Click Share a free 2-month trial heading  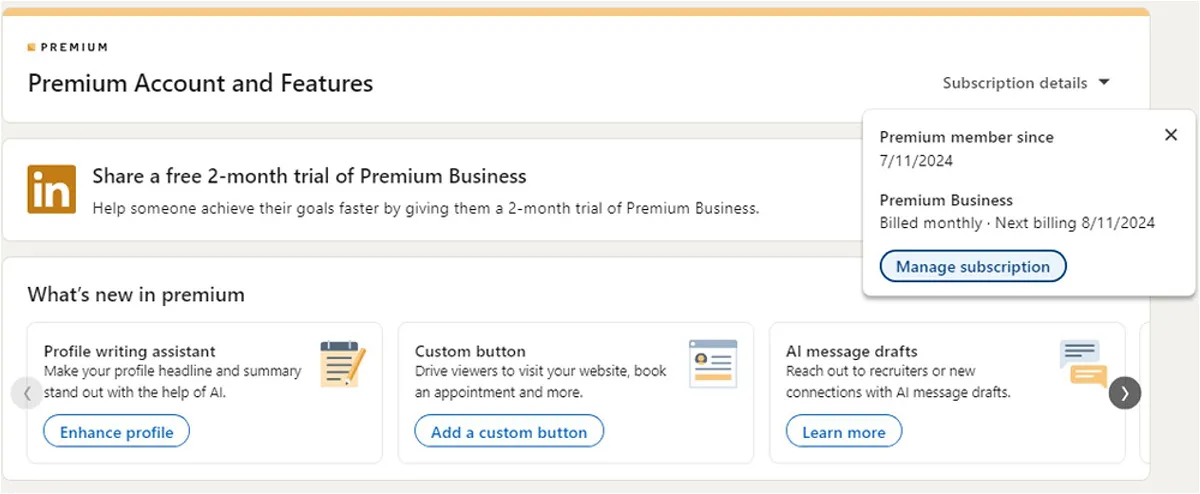309,177
